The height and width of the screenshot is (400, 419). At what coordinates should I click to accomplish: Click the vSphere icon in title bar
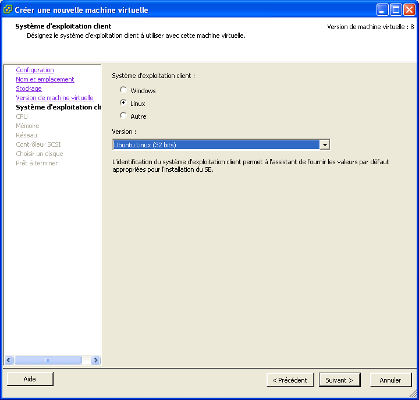(x=7, y=10)
